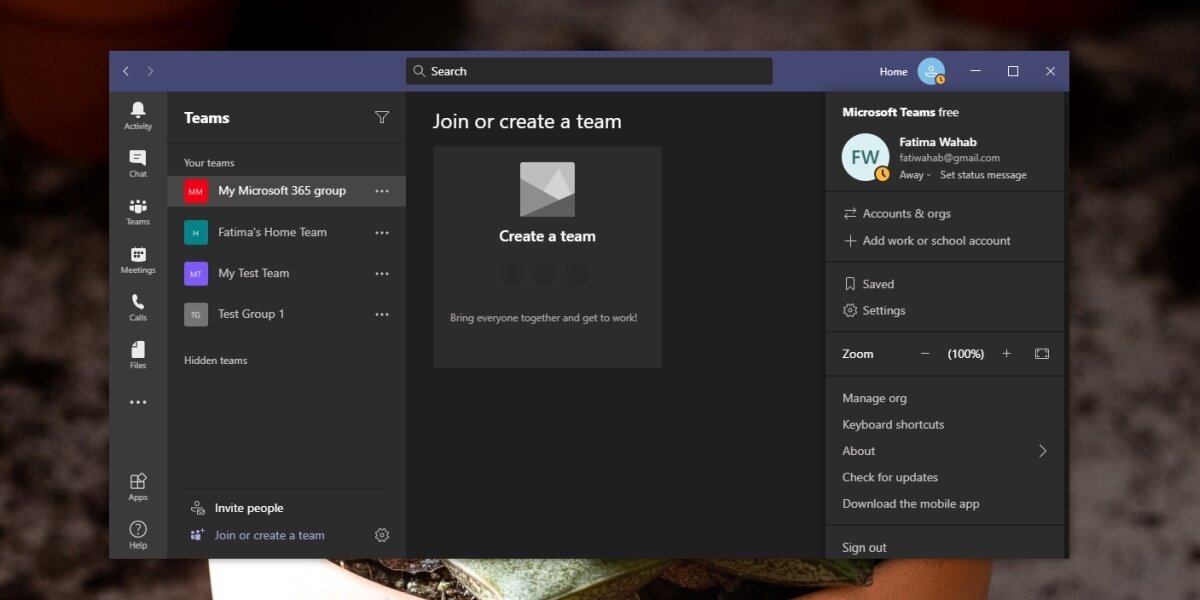
Task: Decrease zoom with minus button
Action: 925,354
